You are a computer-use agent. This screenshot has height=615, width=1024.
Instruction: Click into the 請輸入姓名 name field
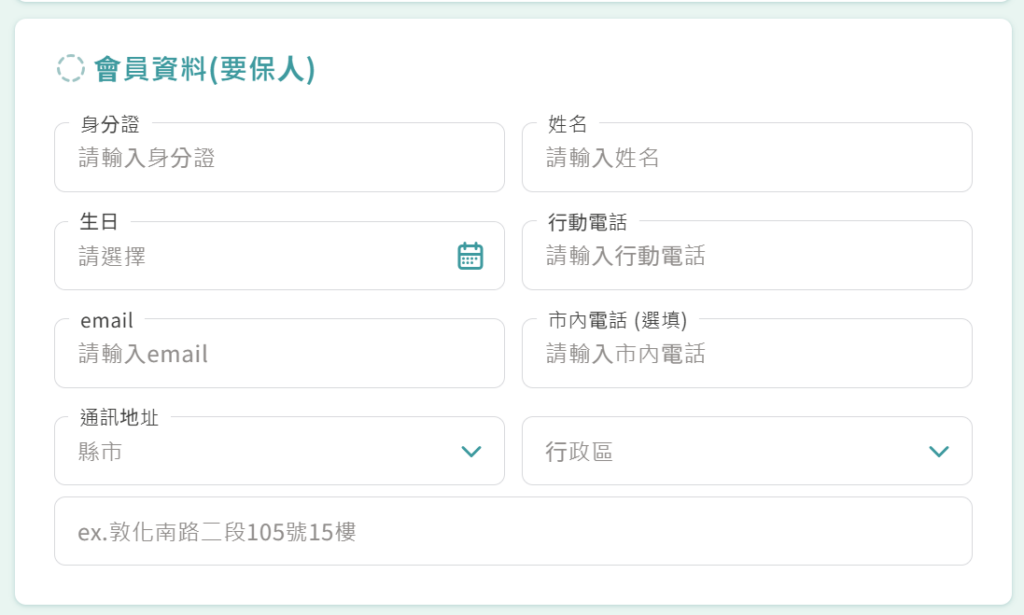tap(746, 158)
